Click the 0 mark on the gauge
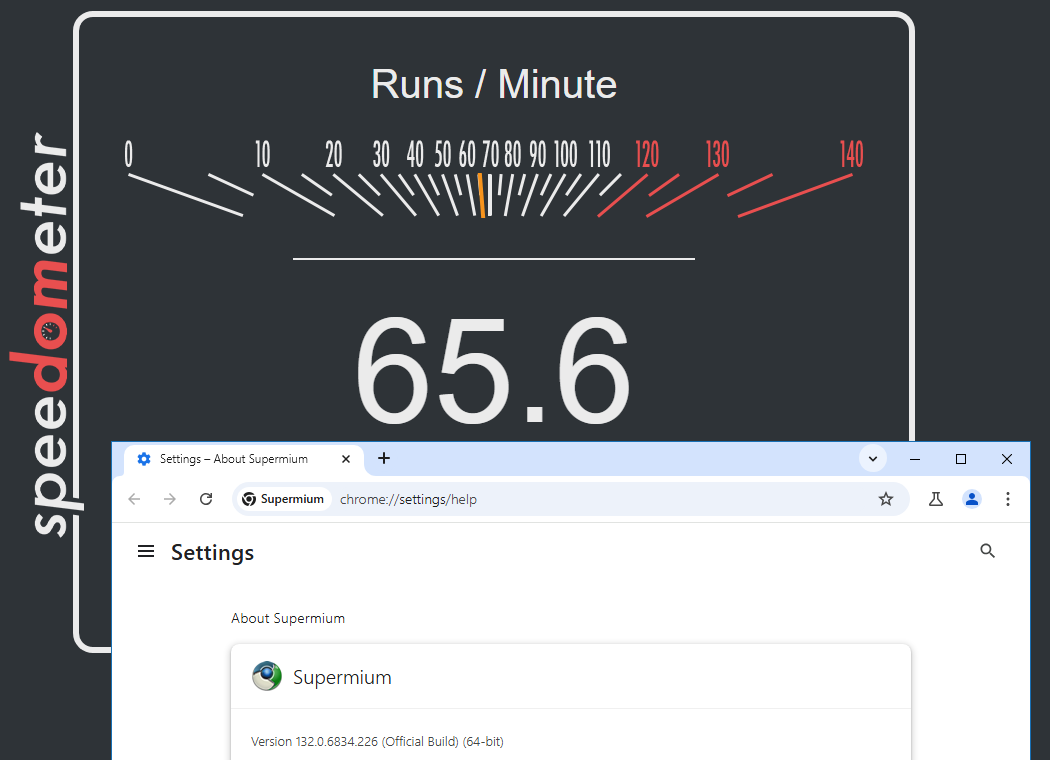 point(129,155)
